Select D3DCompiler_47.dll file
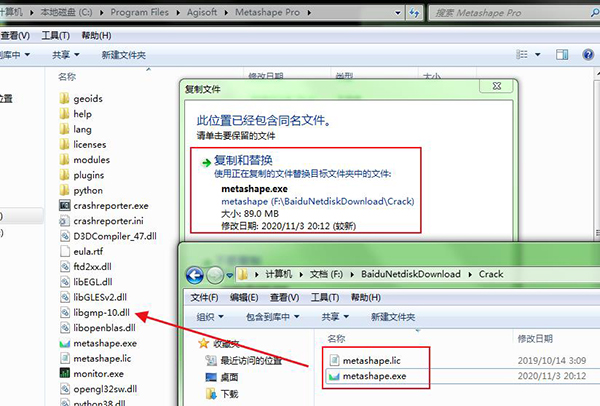600x406 pixels. pyautogui.click(x=108, y=236)
